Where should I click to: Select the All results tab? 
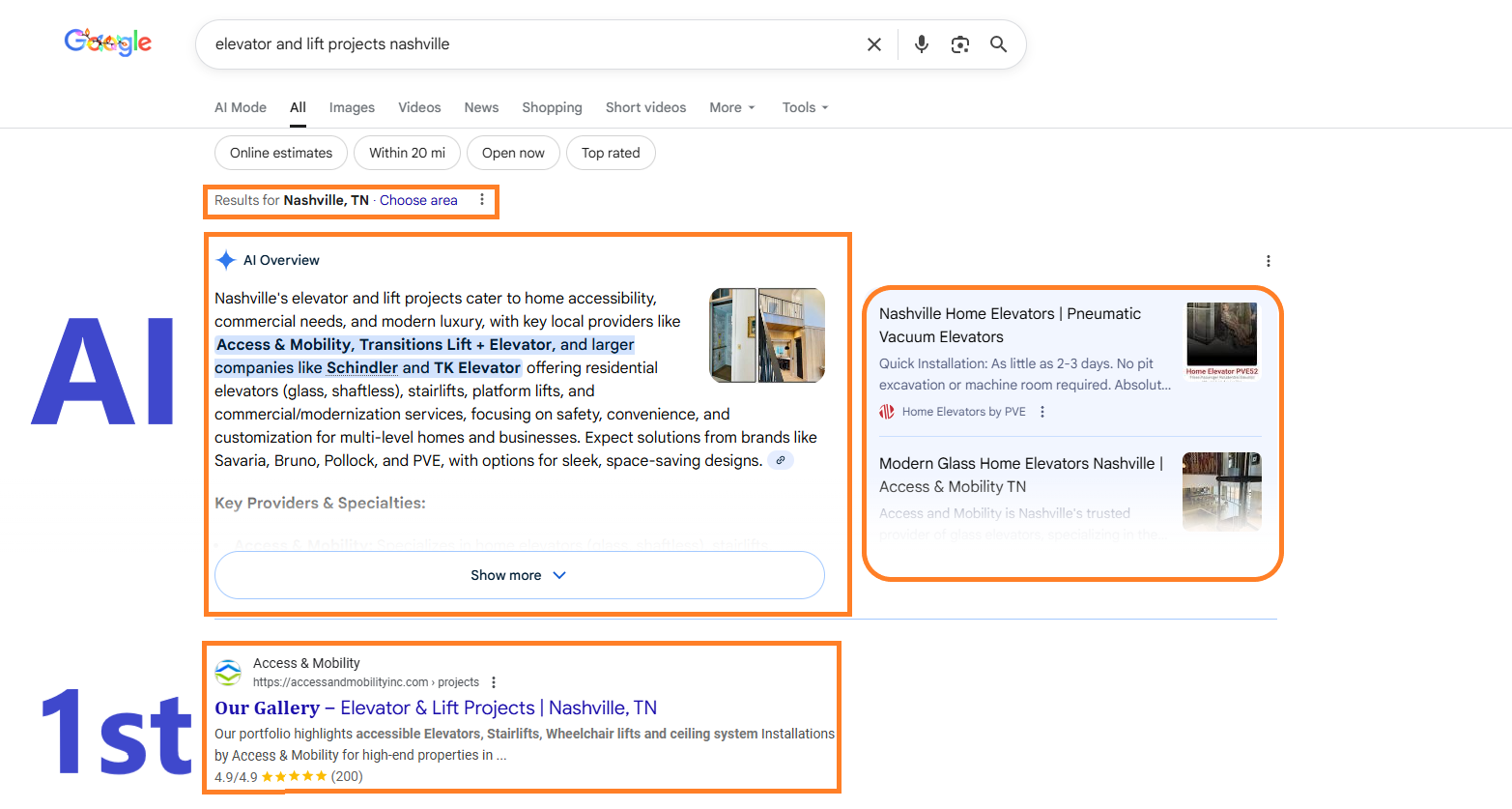299,107
